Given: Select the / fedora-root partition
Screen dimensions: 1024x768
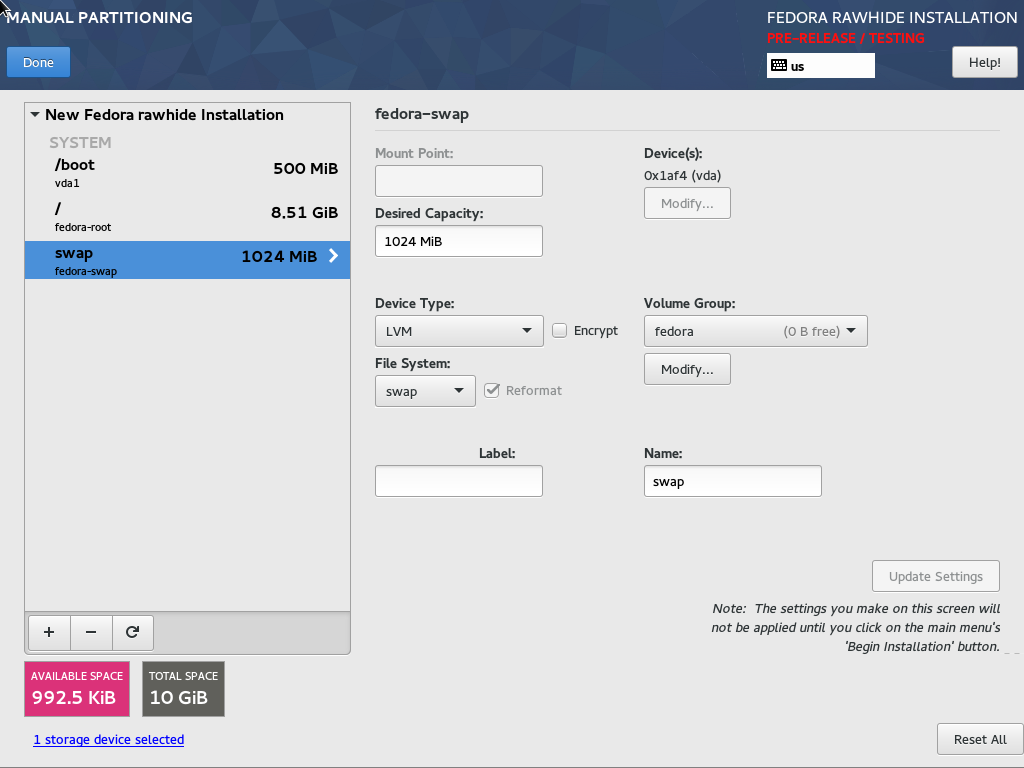Looking at the screenshot, I should coord(187,216).
